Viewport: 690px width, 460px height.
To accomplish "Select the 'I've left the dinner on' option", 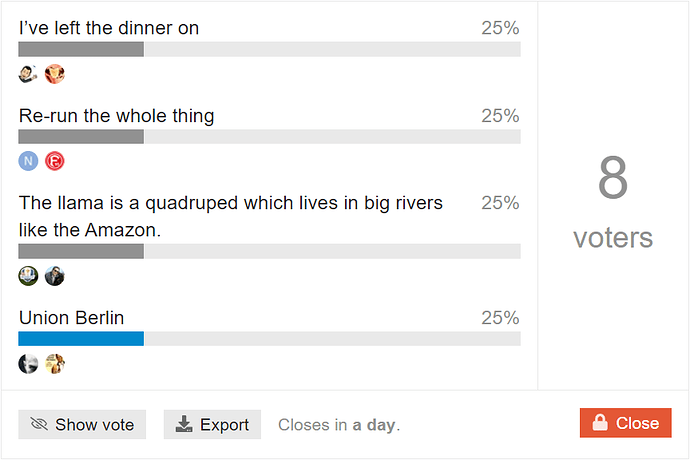I will coord(109,28).
